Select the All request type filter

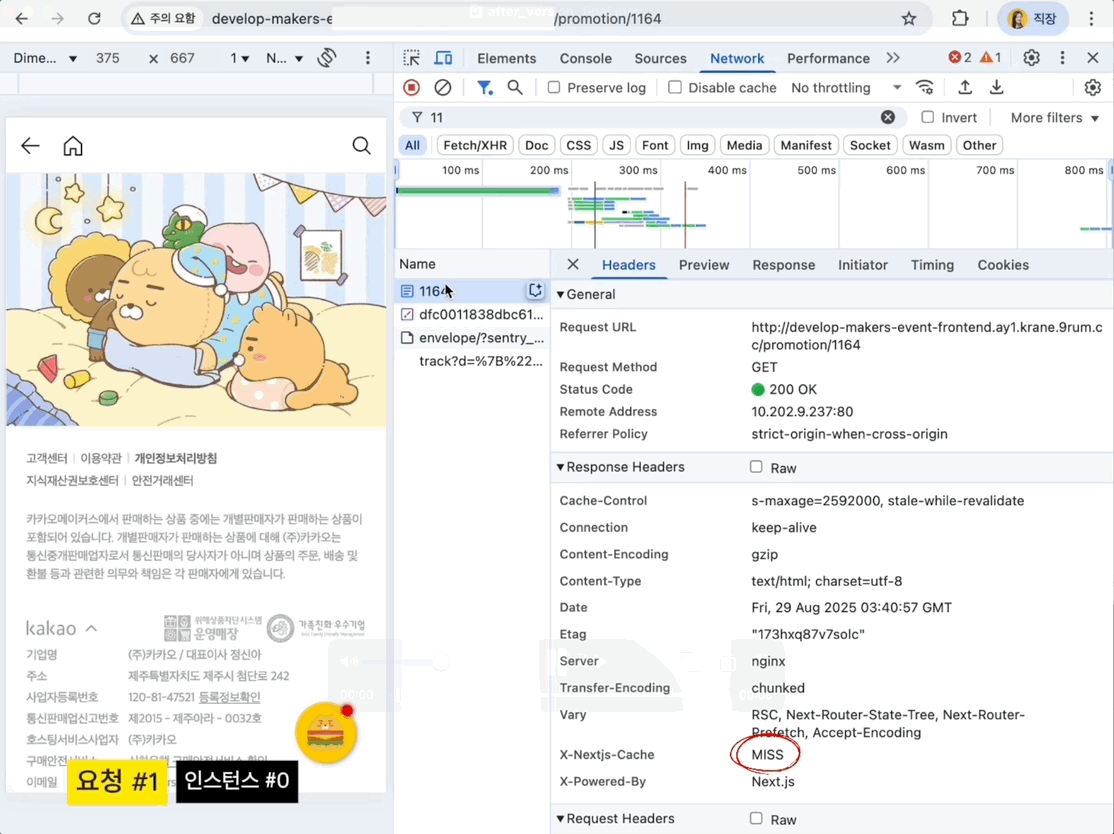[x=412, y=145]
